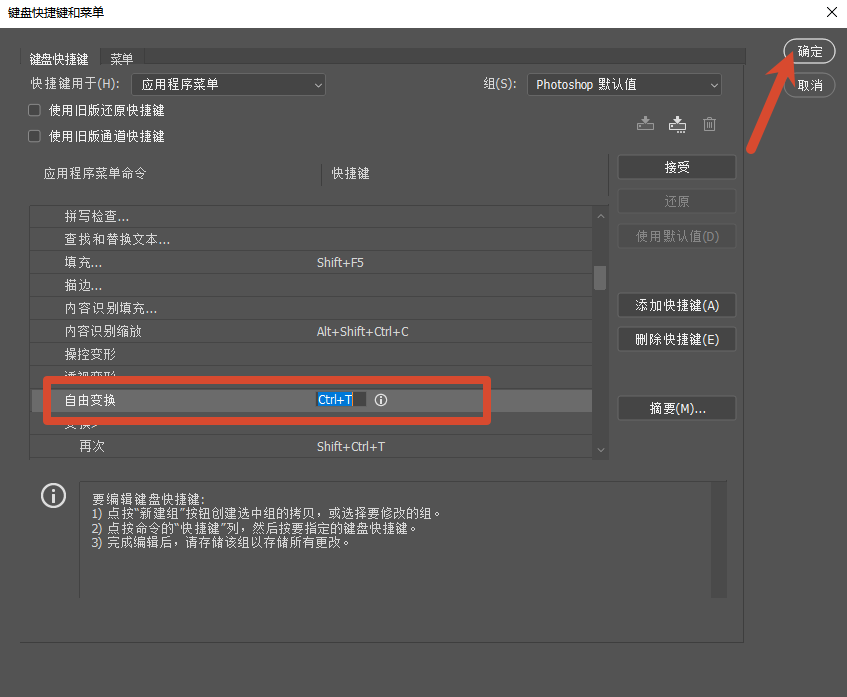
Task: Open the 组 Photoshop 默认值 dropdown
Action: click(624, 84)
